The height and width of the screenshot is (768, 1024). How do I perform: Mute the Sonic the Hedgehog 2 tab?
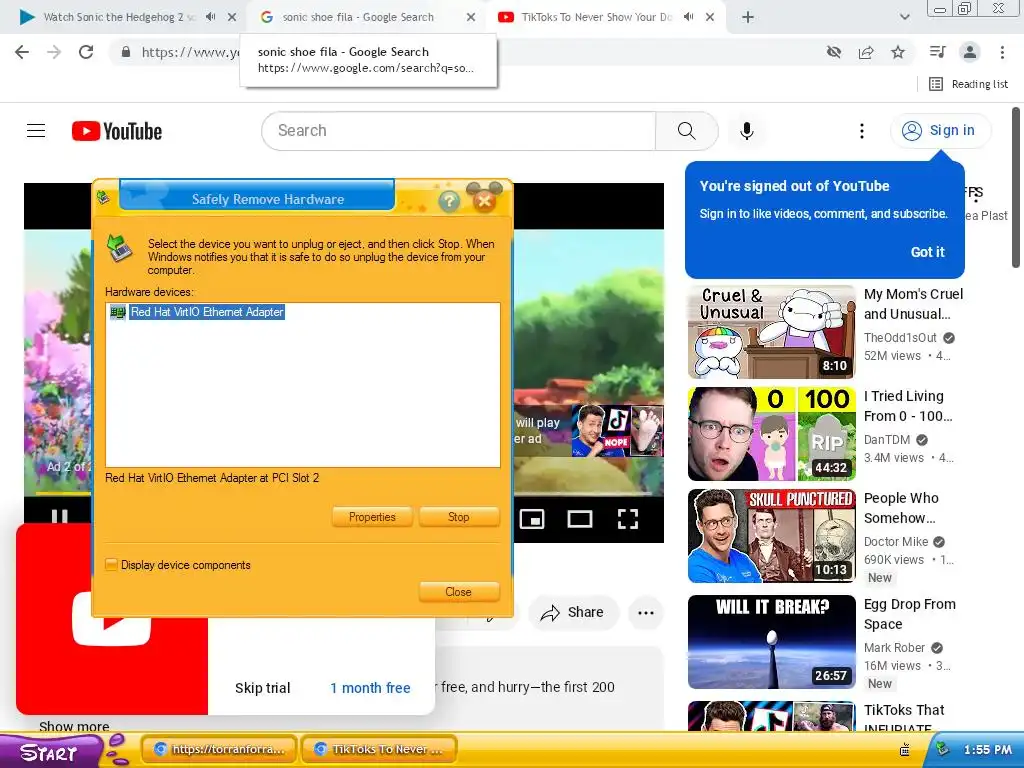pyautogui.click(x=210, y=17)
